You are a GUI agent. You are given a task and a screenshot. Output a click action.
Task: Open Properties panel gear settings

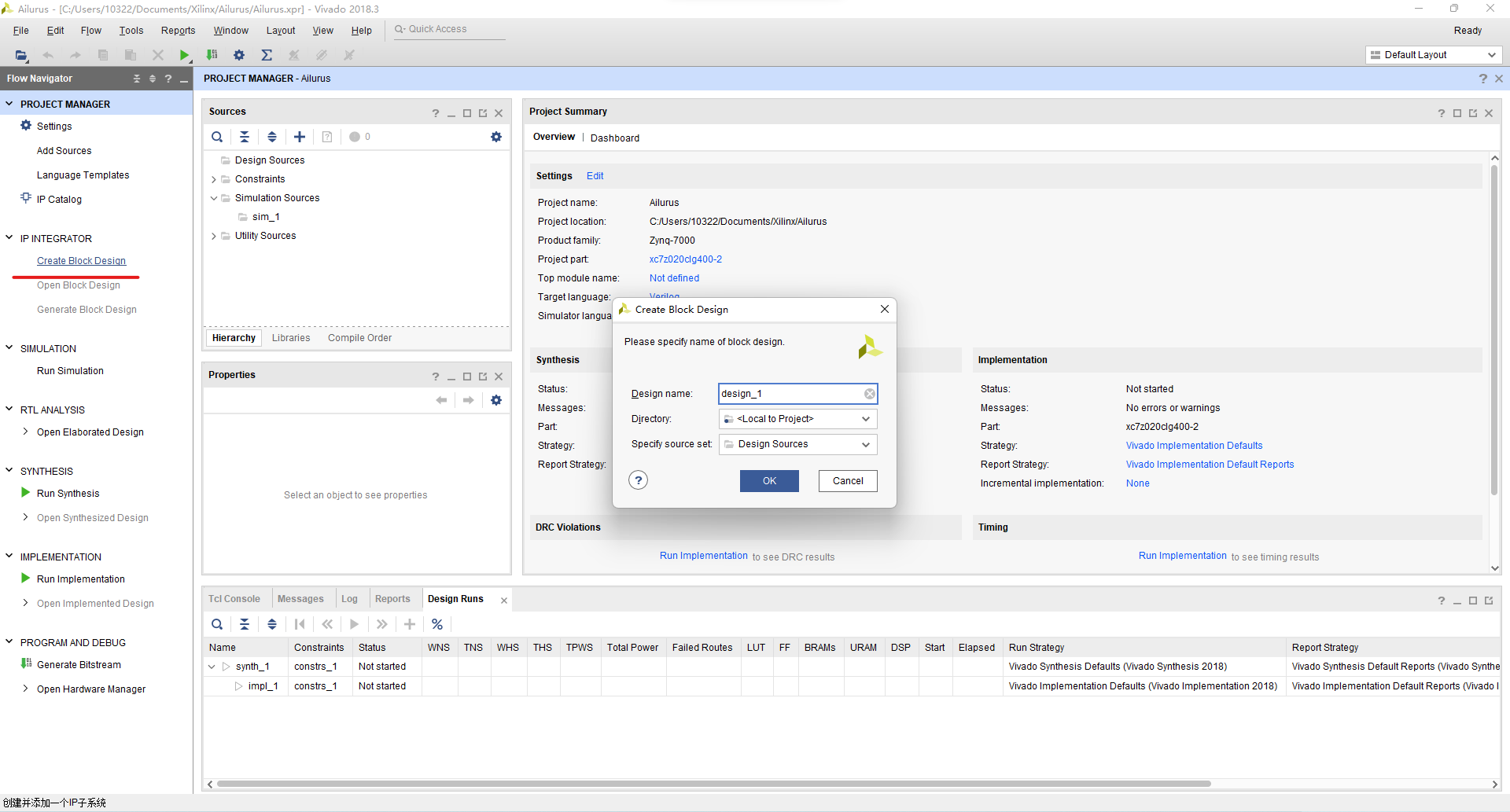click(x=496, y=400)
